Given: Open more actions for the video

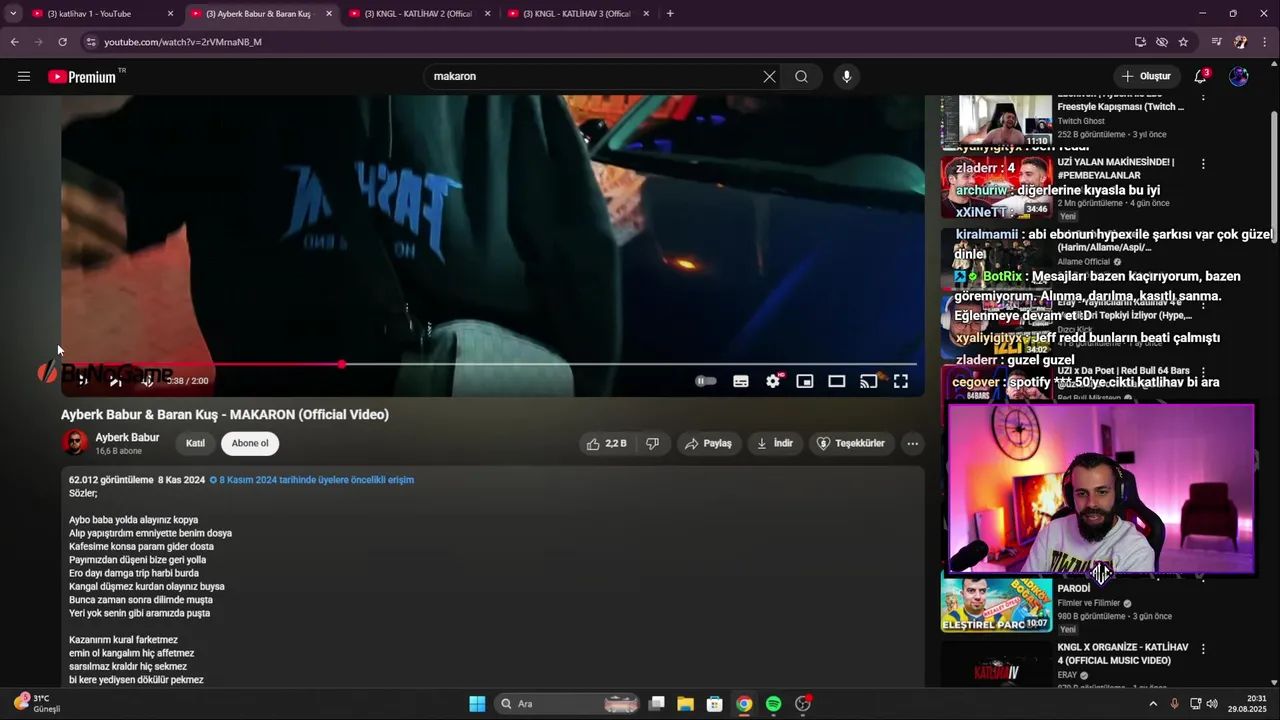Looking at the screenshot, I should click(x=912, y=443).
